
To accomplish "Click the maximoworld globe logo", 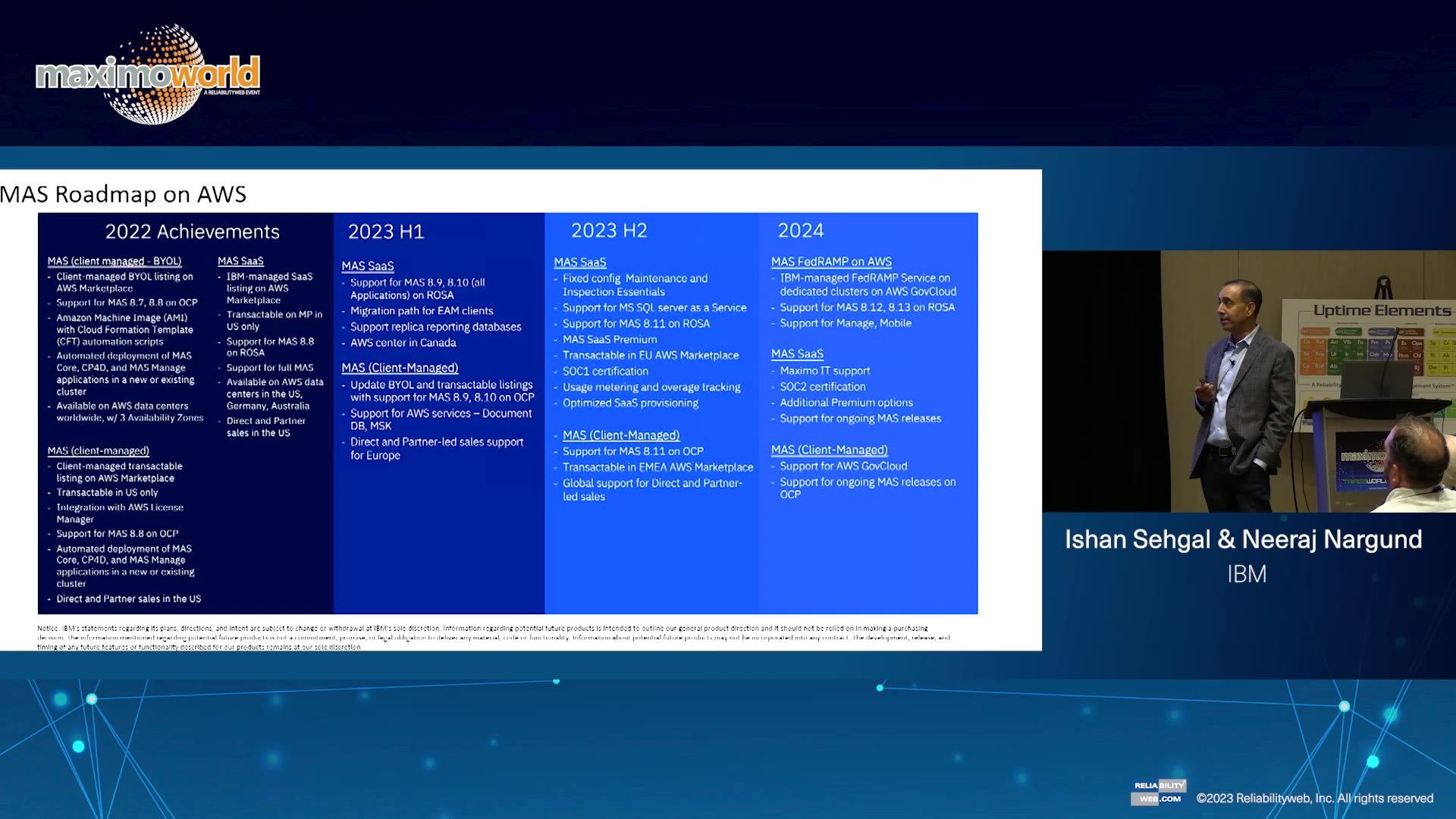I will click(149, 74).
